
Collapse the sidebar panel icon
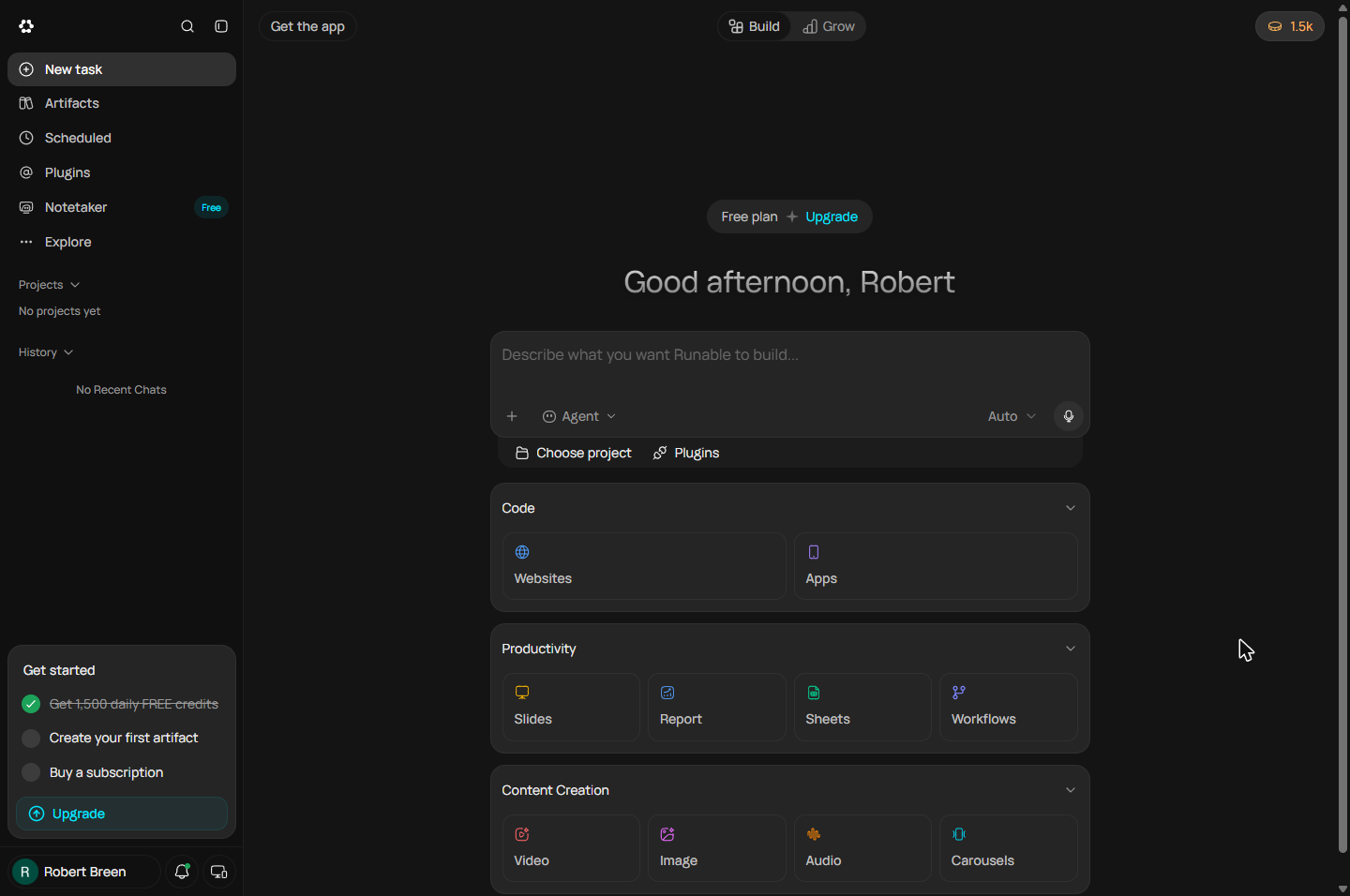click(x=221, y=26)
